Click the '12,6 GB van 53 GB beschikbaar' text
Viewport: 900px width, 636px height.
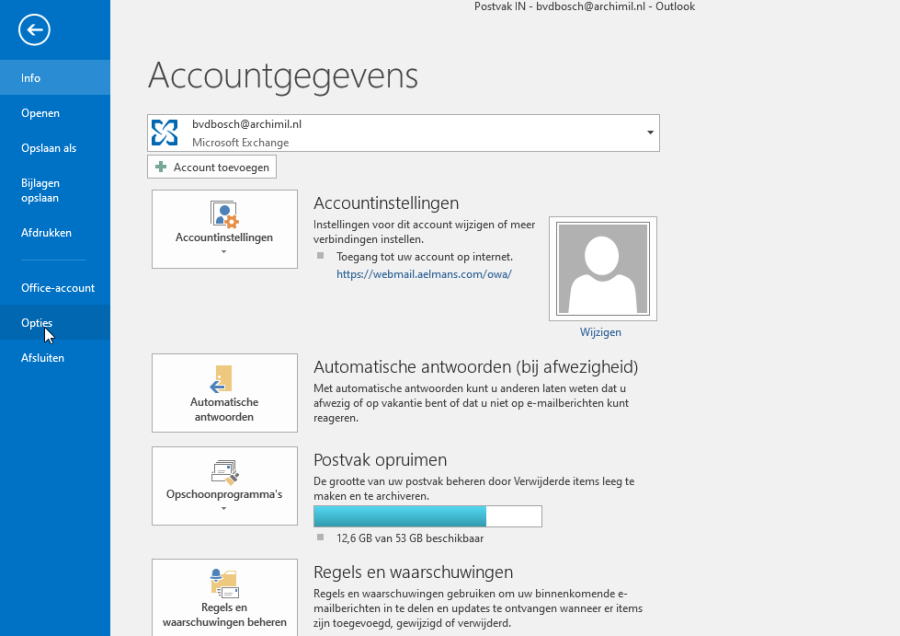pyautogui.click(x=410, y=538)
